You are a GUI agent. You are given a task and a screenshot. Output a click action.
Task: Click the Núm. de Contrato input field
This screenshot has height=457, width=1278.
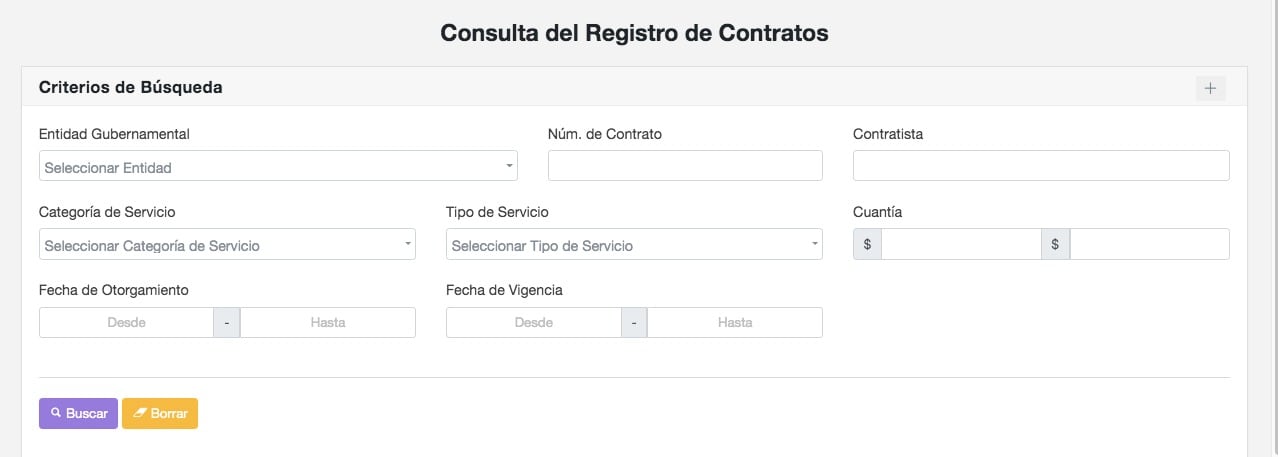[685, 166]
